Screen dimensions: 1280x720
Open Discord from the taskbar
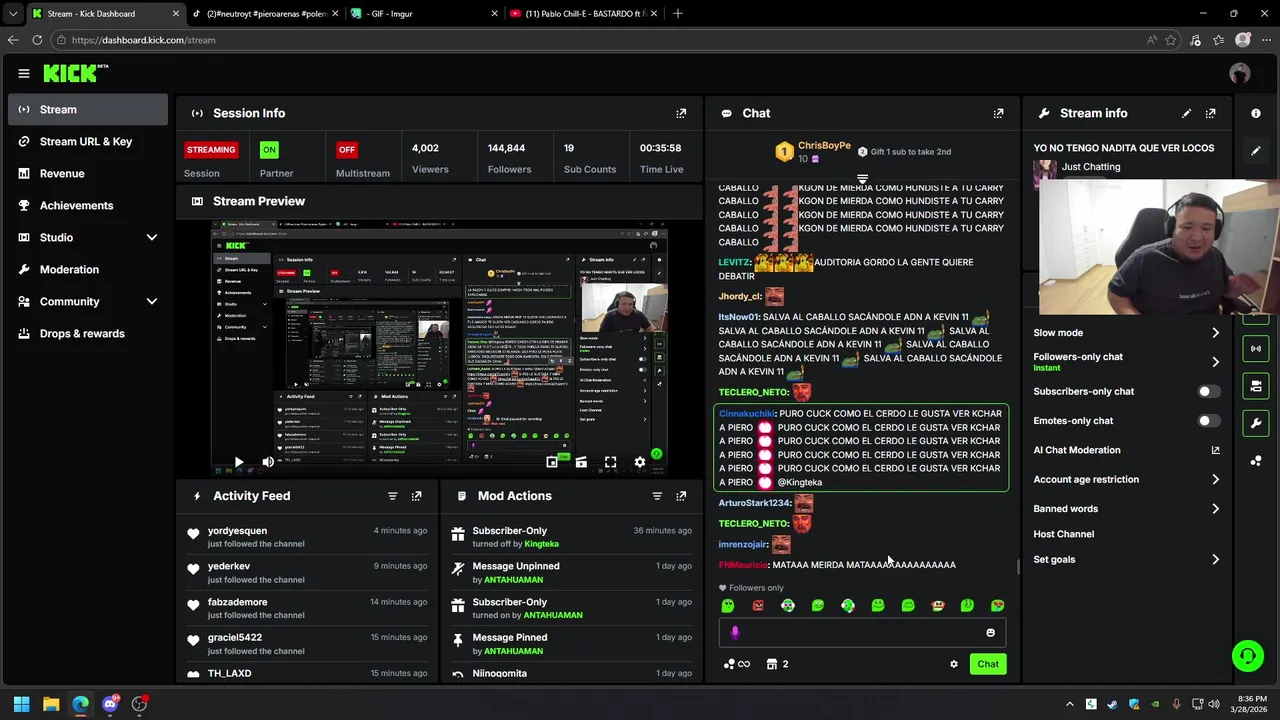(x=110, y=704)
